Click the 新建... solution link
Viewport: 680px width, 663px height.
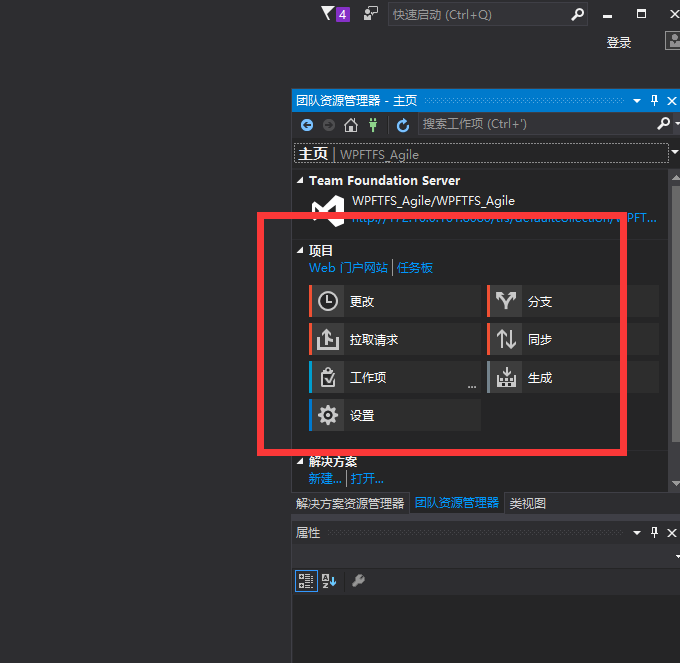[x=325, y=479]
